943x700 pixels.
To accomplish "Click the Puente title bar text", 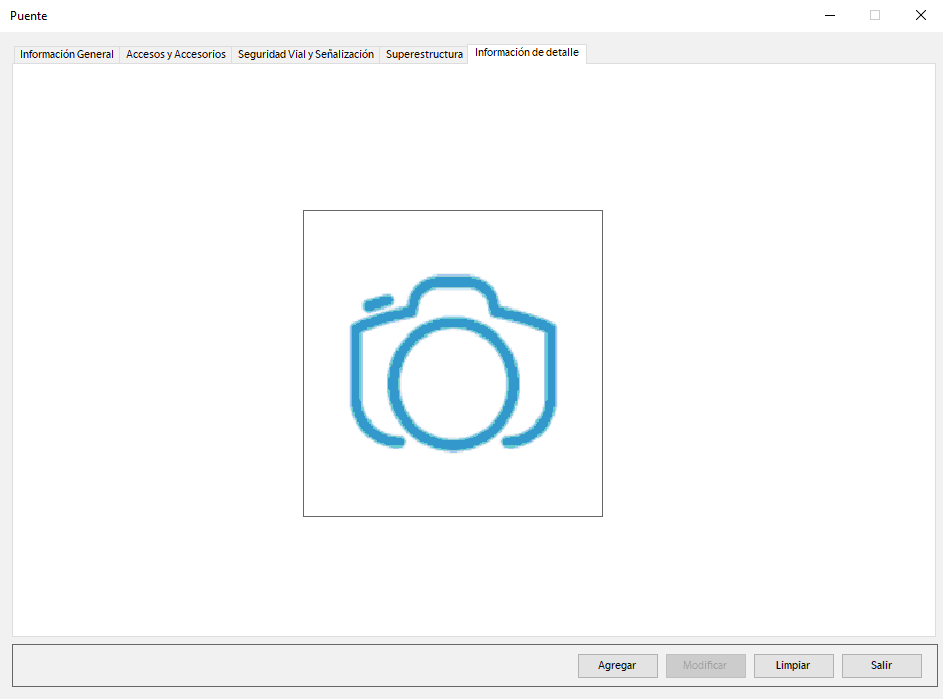I will [x=29, y=16].
